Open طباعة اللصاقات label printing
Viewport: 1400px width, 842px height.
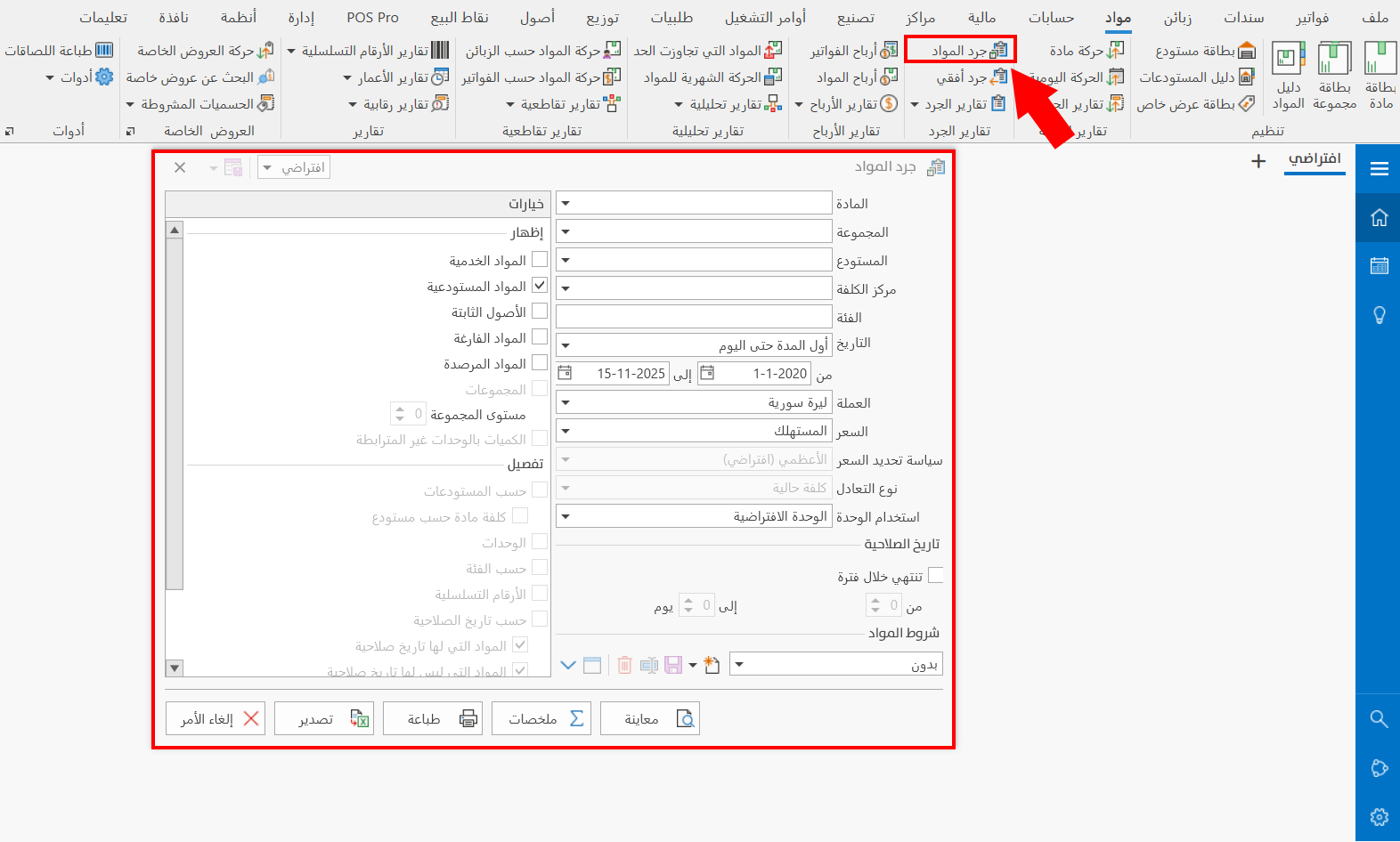(59, 51)
